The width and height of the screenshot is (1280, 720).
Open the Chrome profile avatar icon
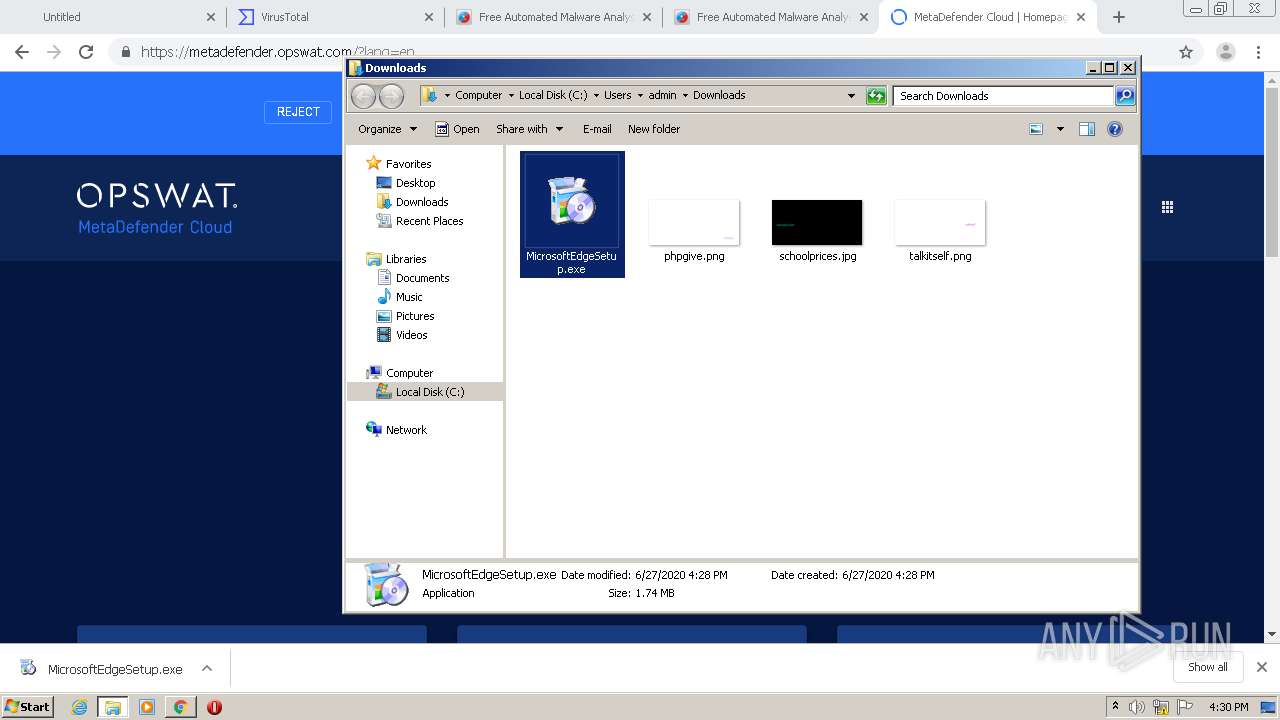1225,52
